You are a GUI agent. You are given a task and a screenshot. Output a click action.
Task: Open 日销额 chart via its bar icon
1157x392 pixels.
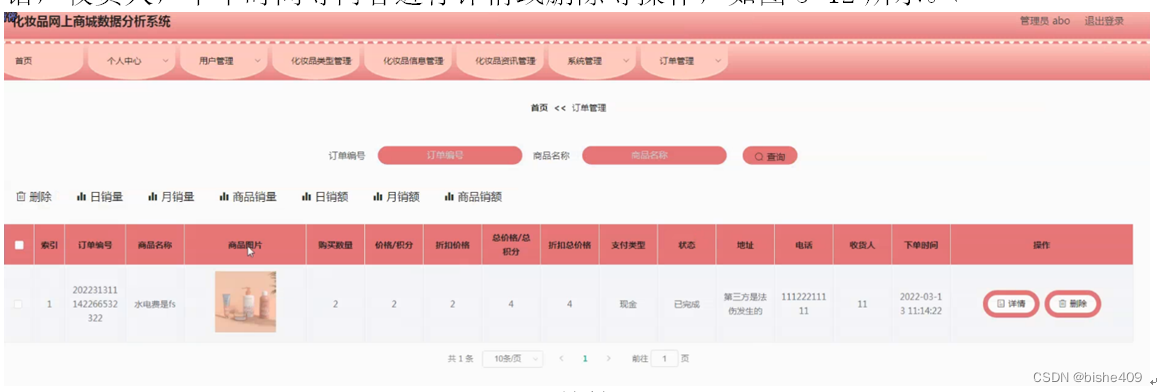pos(307,197)
